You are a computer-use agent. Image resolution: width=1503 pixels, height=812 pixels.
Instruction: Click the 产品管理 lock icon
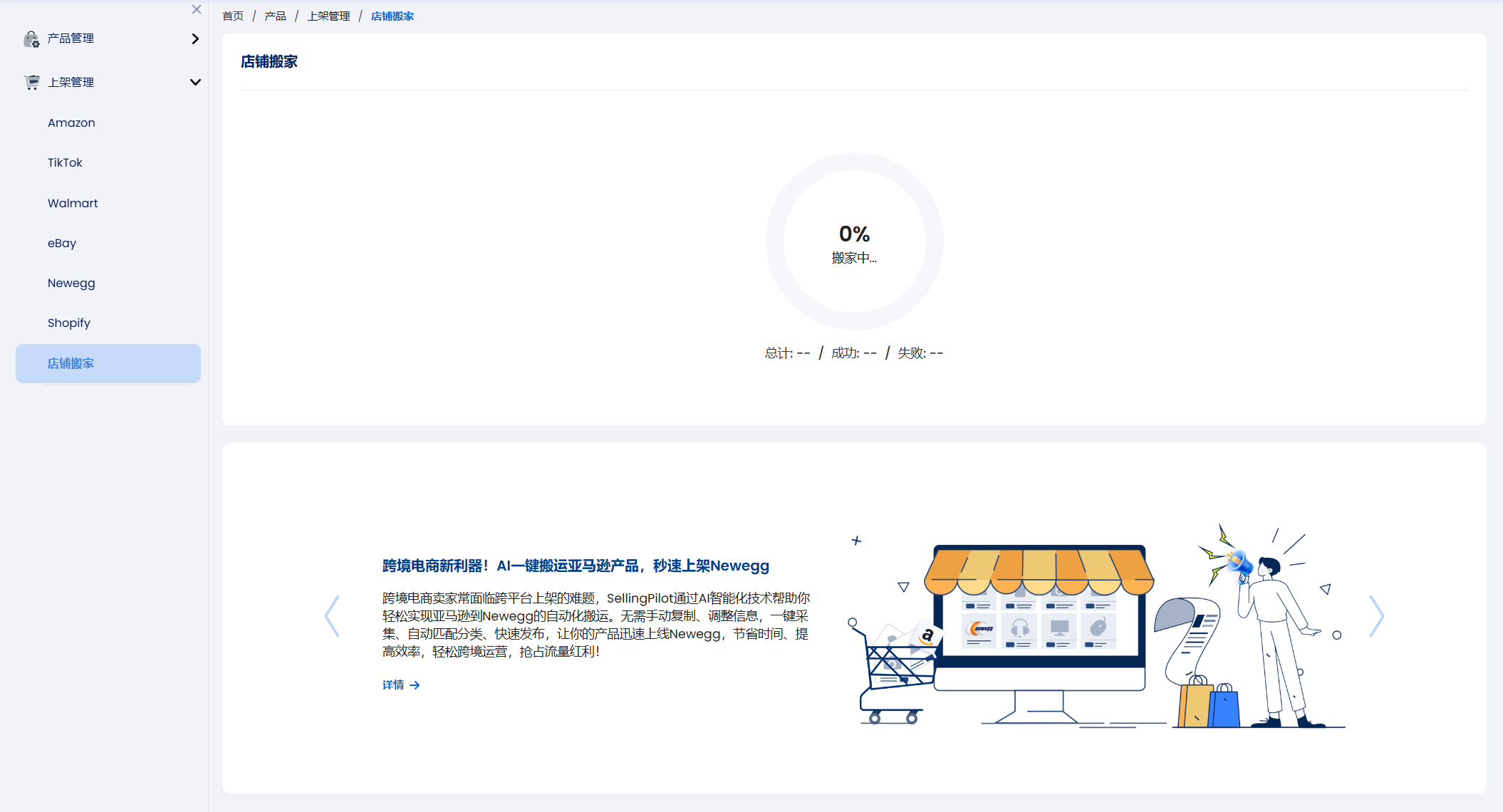(x=31, y=39)
